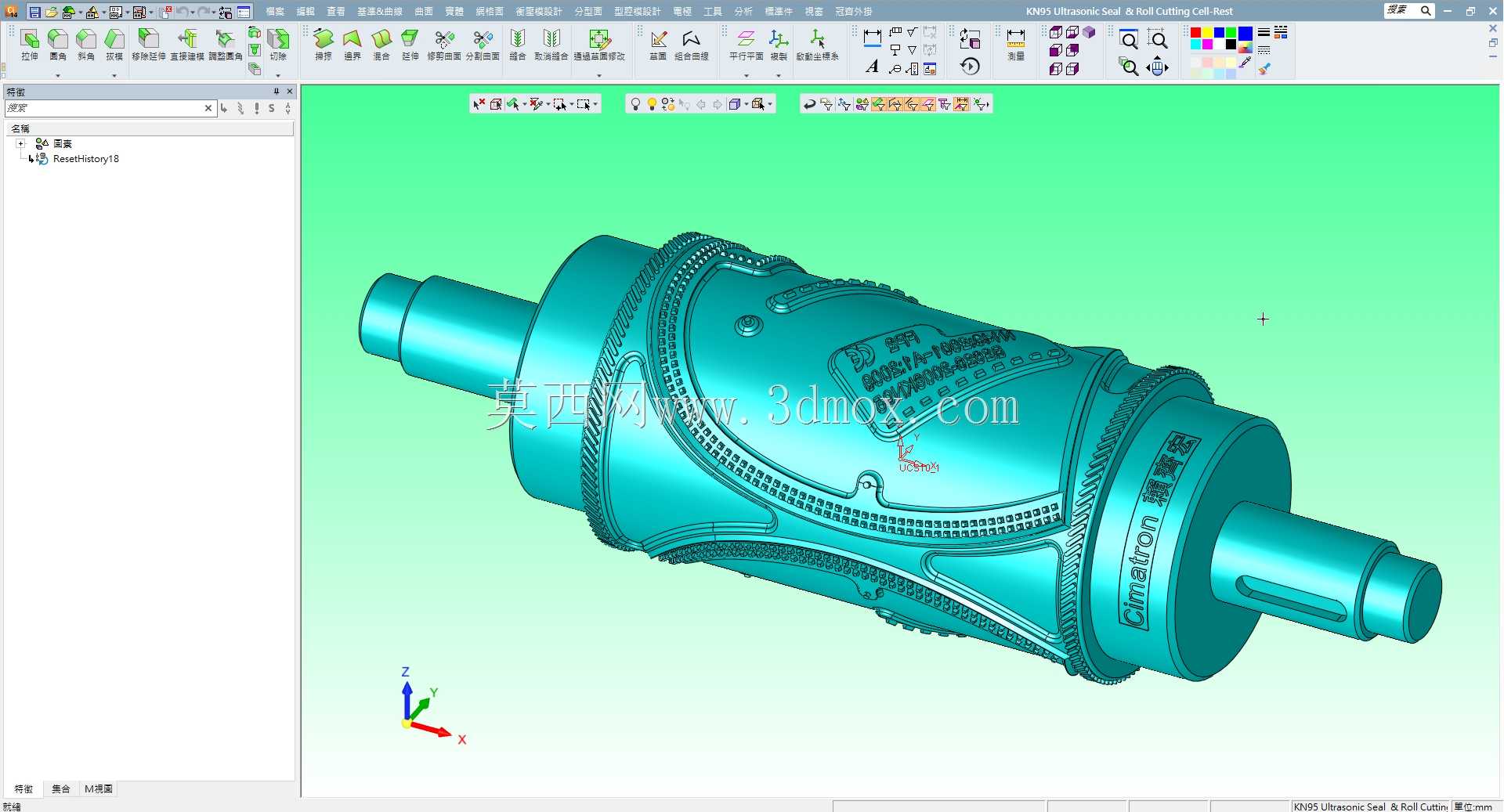1504x812 pixels.
Task: Pick the yellow color swatch
Action: point(1207,32)
